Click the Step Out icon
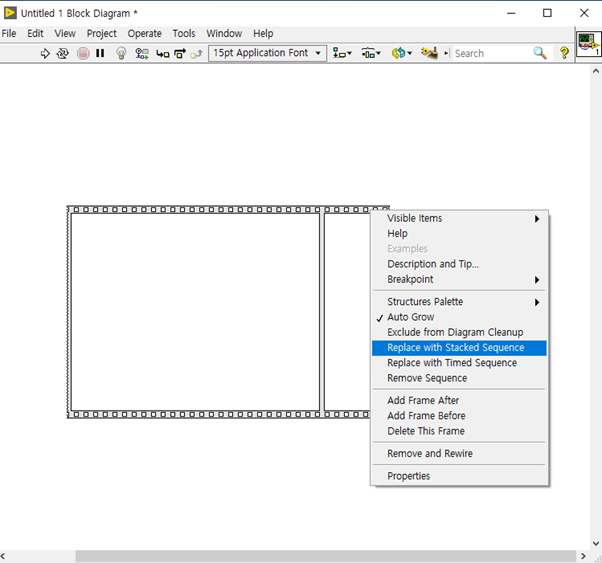Screen dimensions: 602x563 pyautogui.click(x=196, y=54)
